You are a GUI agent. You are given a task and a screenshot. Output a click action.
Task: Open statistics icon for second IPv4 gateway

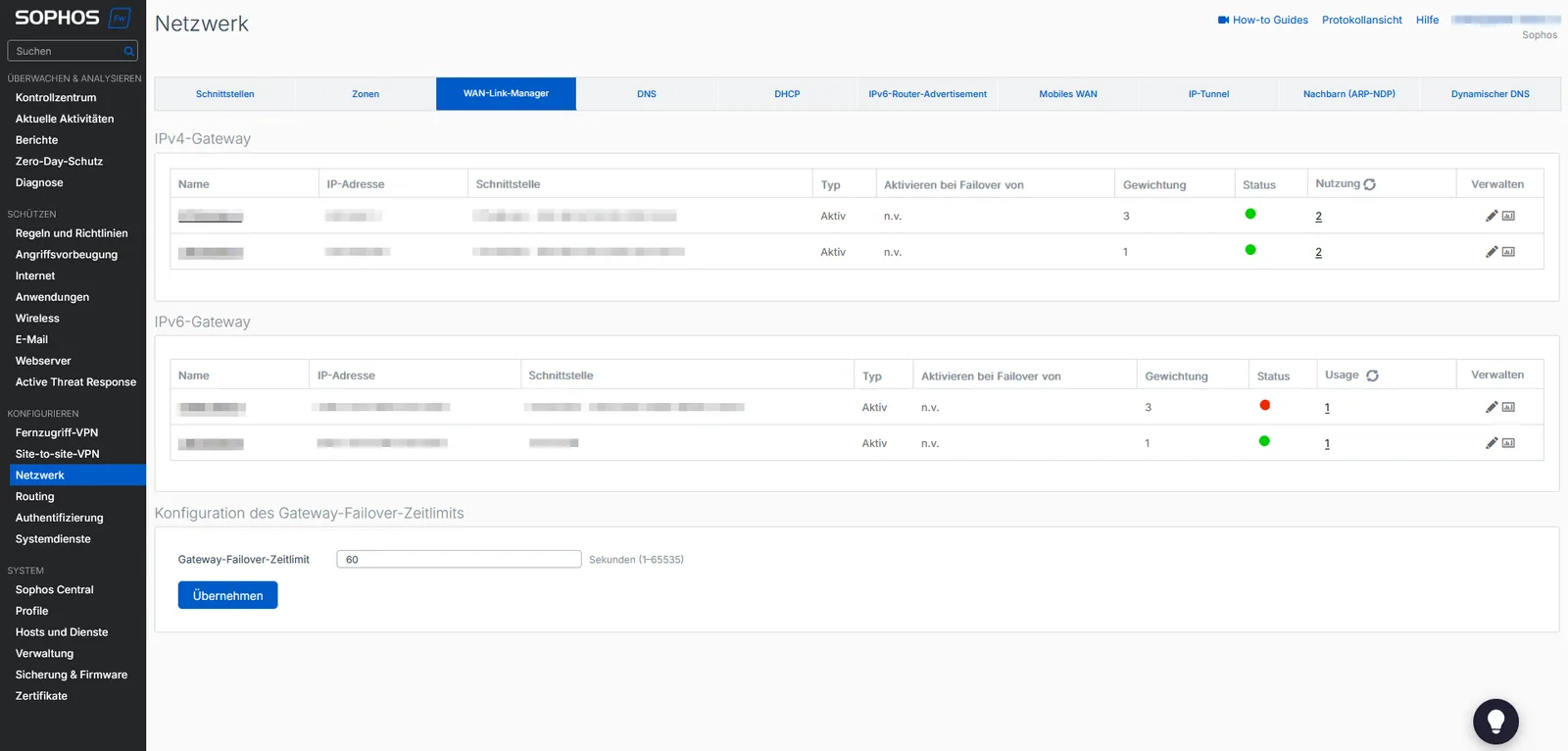point(1508,252)
